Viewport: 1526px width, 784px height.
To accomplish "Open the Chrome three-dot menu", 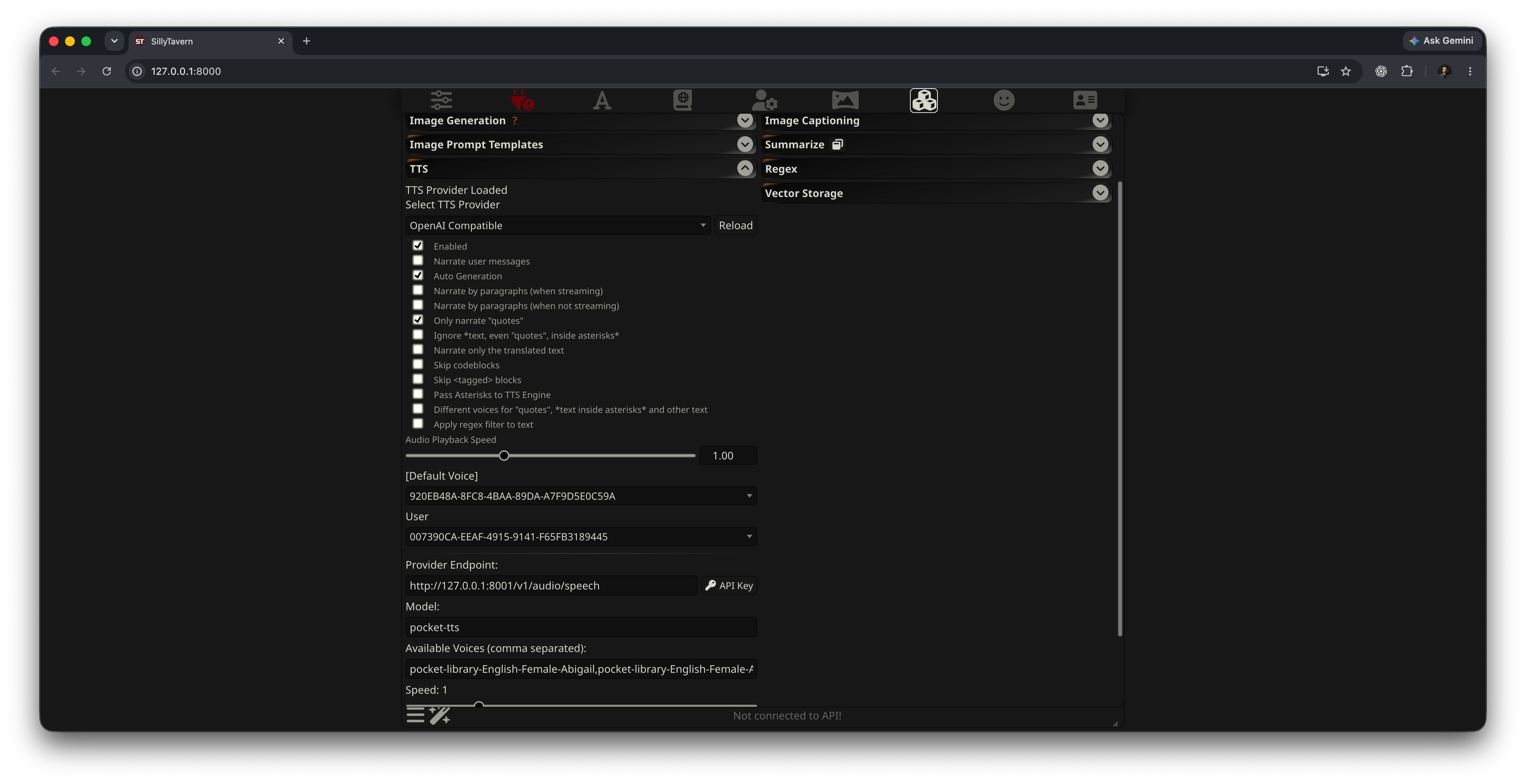I will [x=1470, y=71].
